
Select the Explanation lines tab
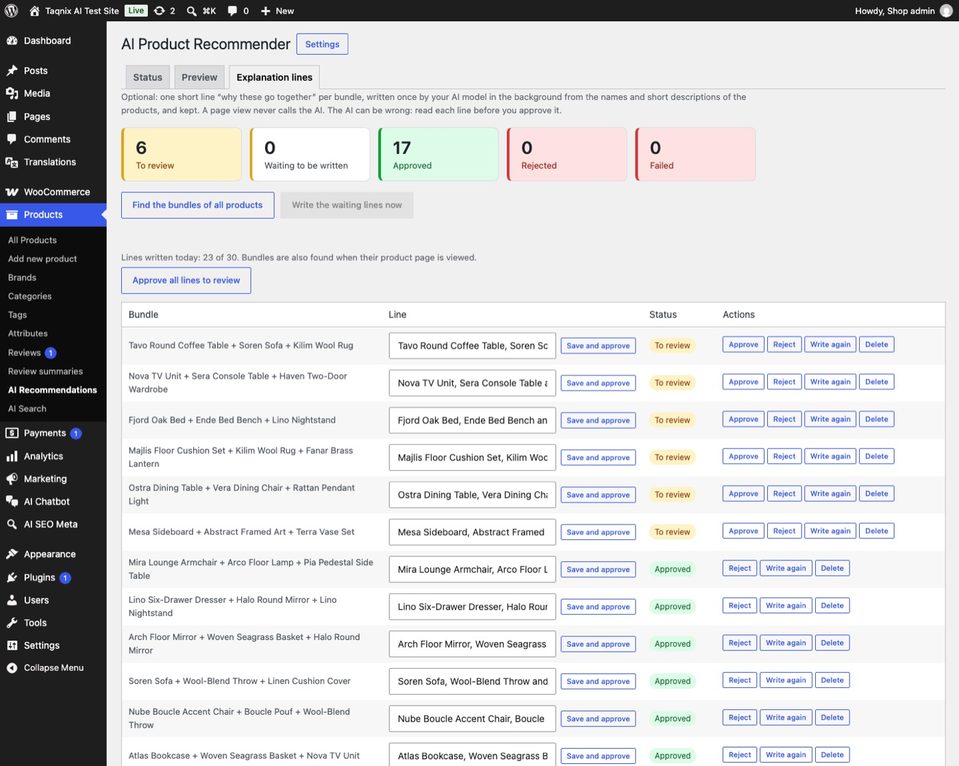pyautogui.click(x=274, y=77)
